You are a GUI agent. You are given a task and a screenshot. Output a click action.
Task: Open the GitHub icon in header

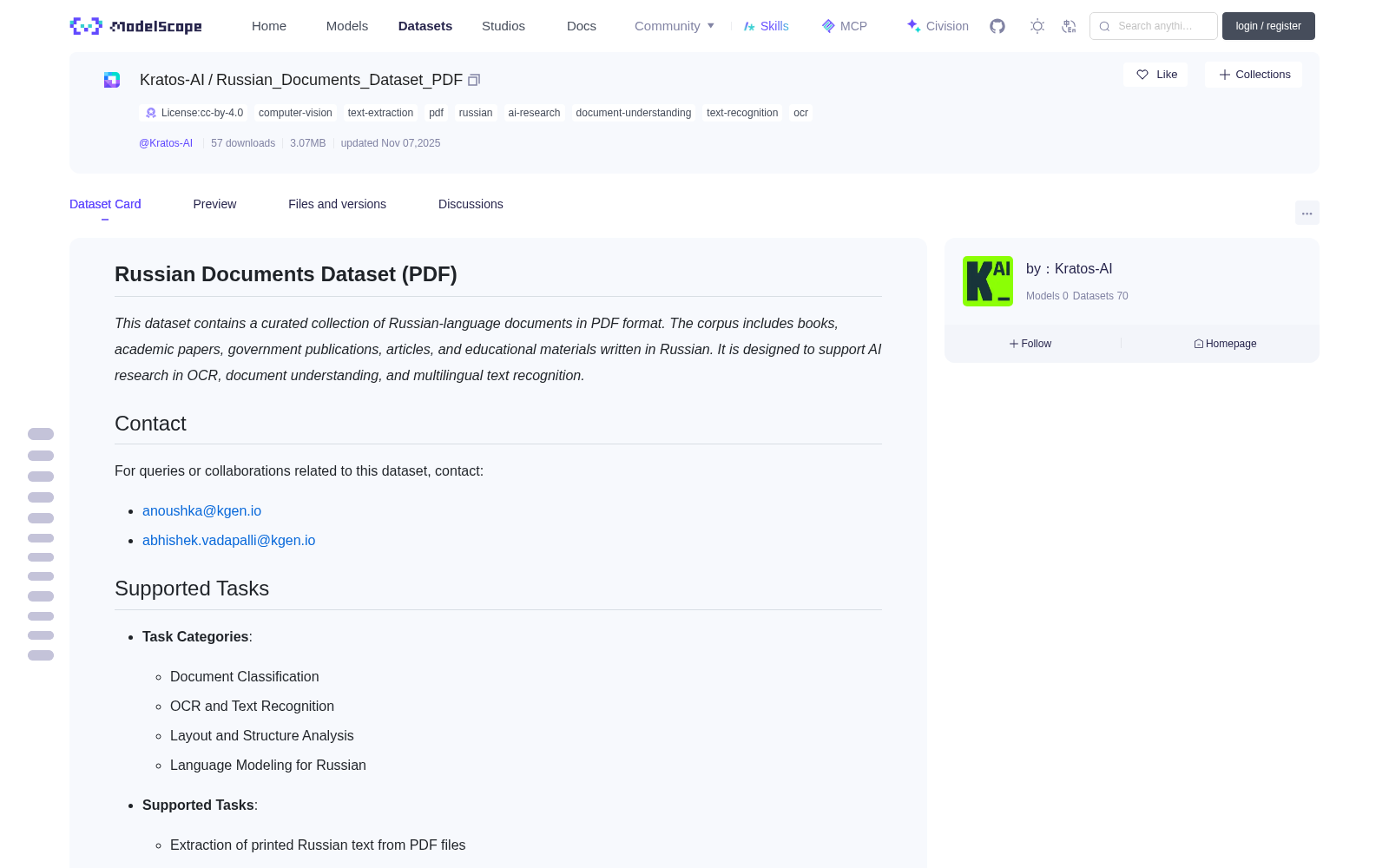(997, 26)
